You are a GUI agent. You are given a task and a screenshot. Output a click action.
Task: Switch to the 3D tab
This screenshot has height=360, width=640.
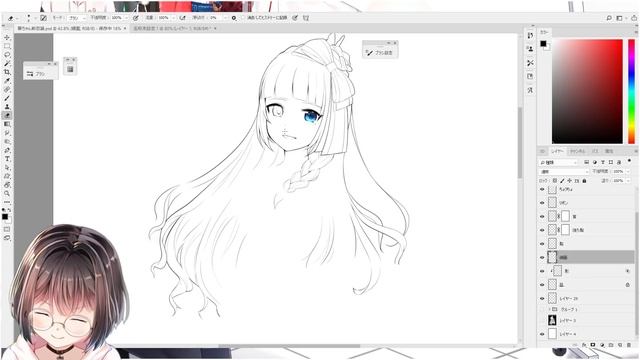click(542, 151)
